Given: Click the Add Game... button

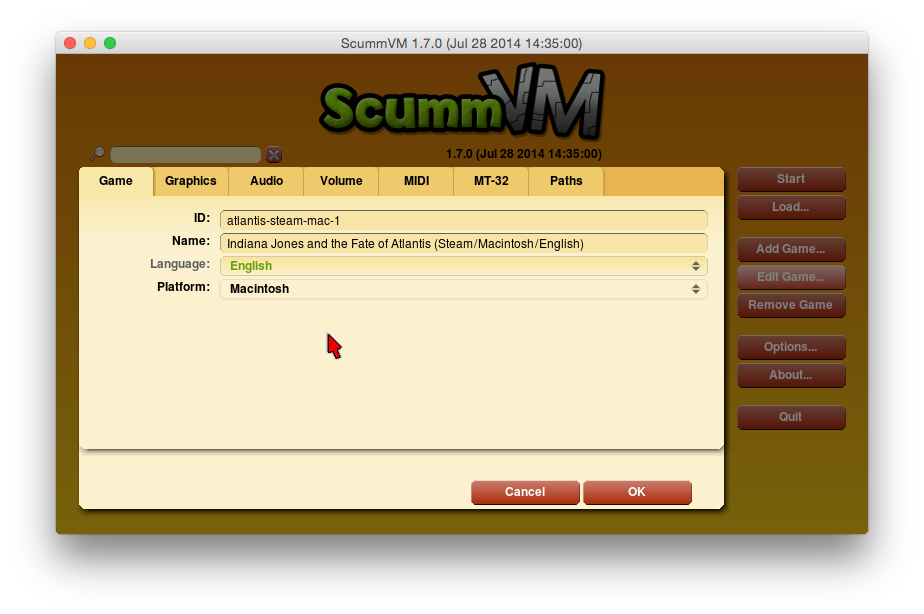Looking at the screenshot, I should point(791,249).
